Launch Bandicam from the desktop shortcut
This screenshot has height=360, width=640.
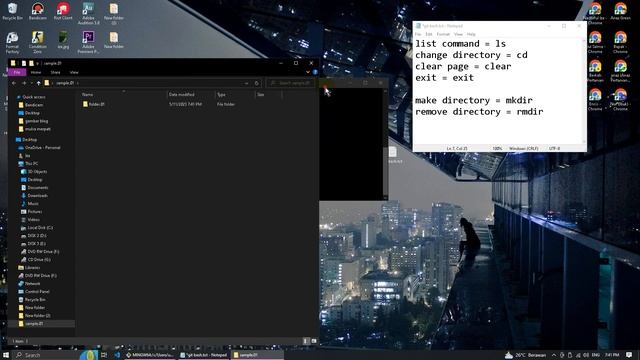38,11
